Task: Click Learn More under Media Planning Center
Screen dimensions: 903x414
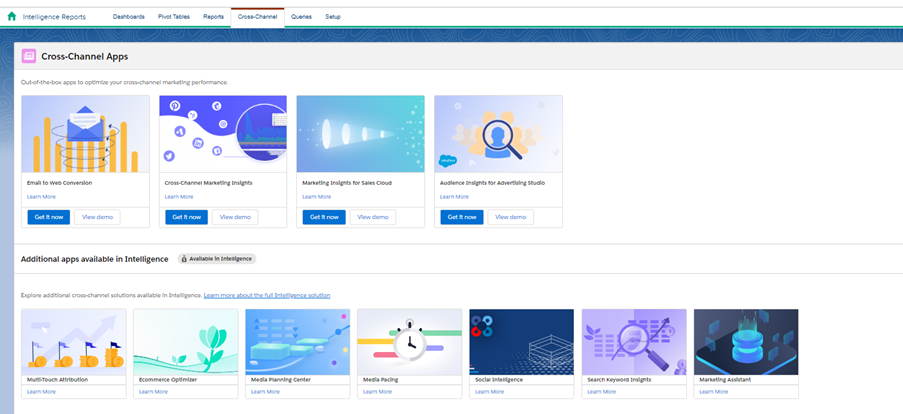Action: tap(265, 392)
